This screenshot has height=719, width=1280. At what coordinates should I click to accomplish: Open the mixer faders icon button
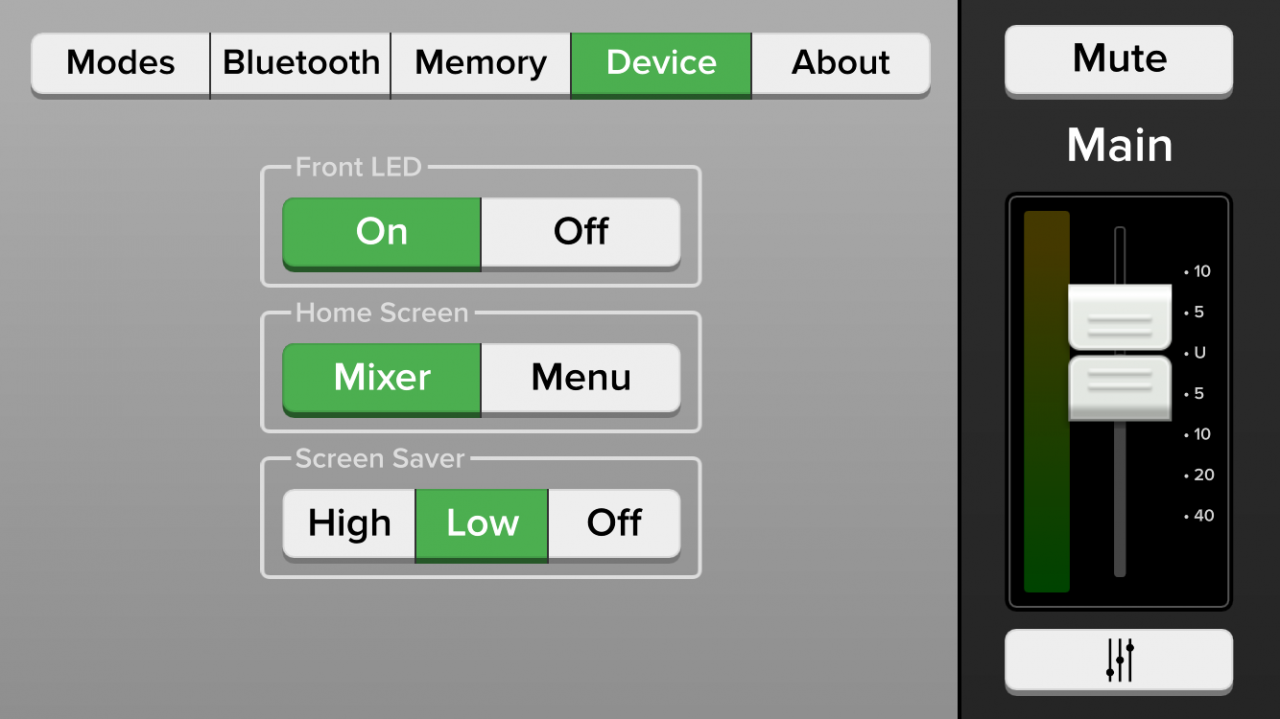(x=1119, y=659)
